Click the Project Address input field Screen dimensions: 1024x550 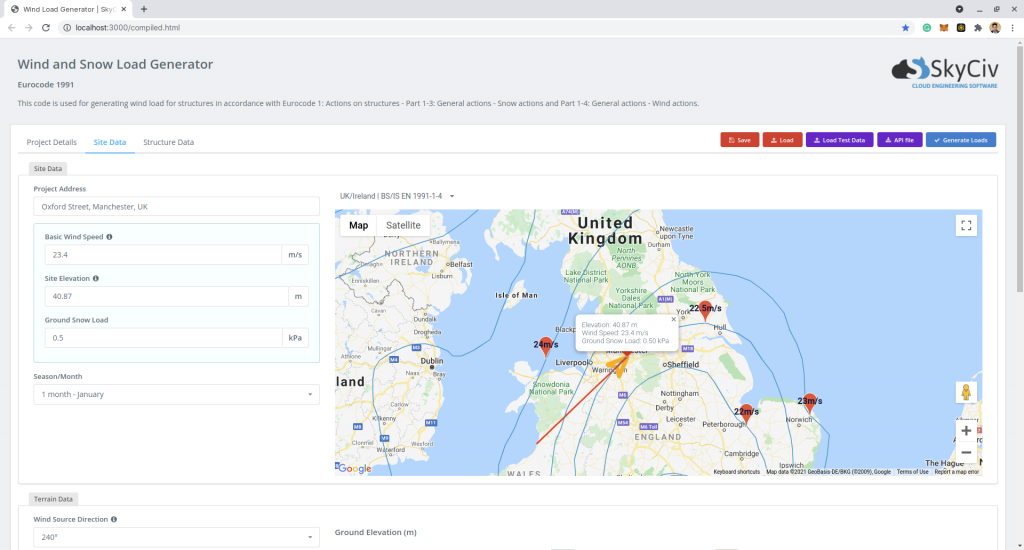click(176, 207)
